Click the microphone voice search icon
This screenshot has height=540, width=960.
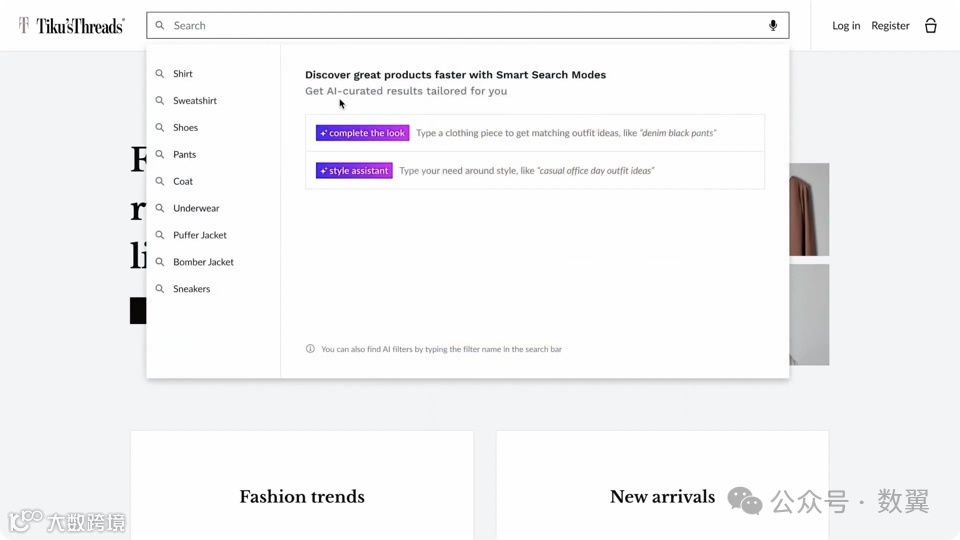tap(773, 26)
